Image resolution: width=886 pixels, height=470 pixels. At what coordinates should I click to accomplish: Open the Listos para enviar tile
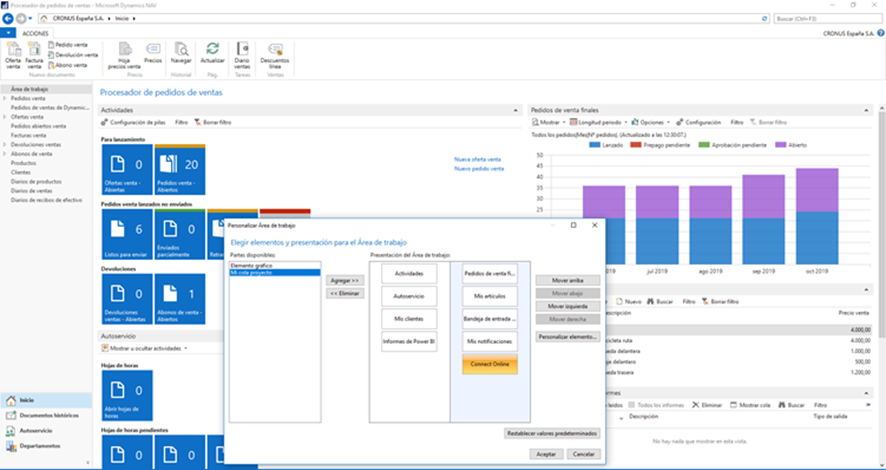(x=127, y=234)
